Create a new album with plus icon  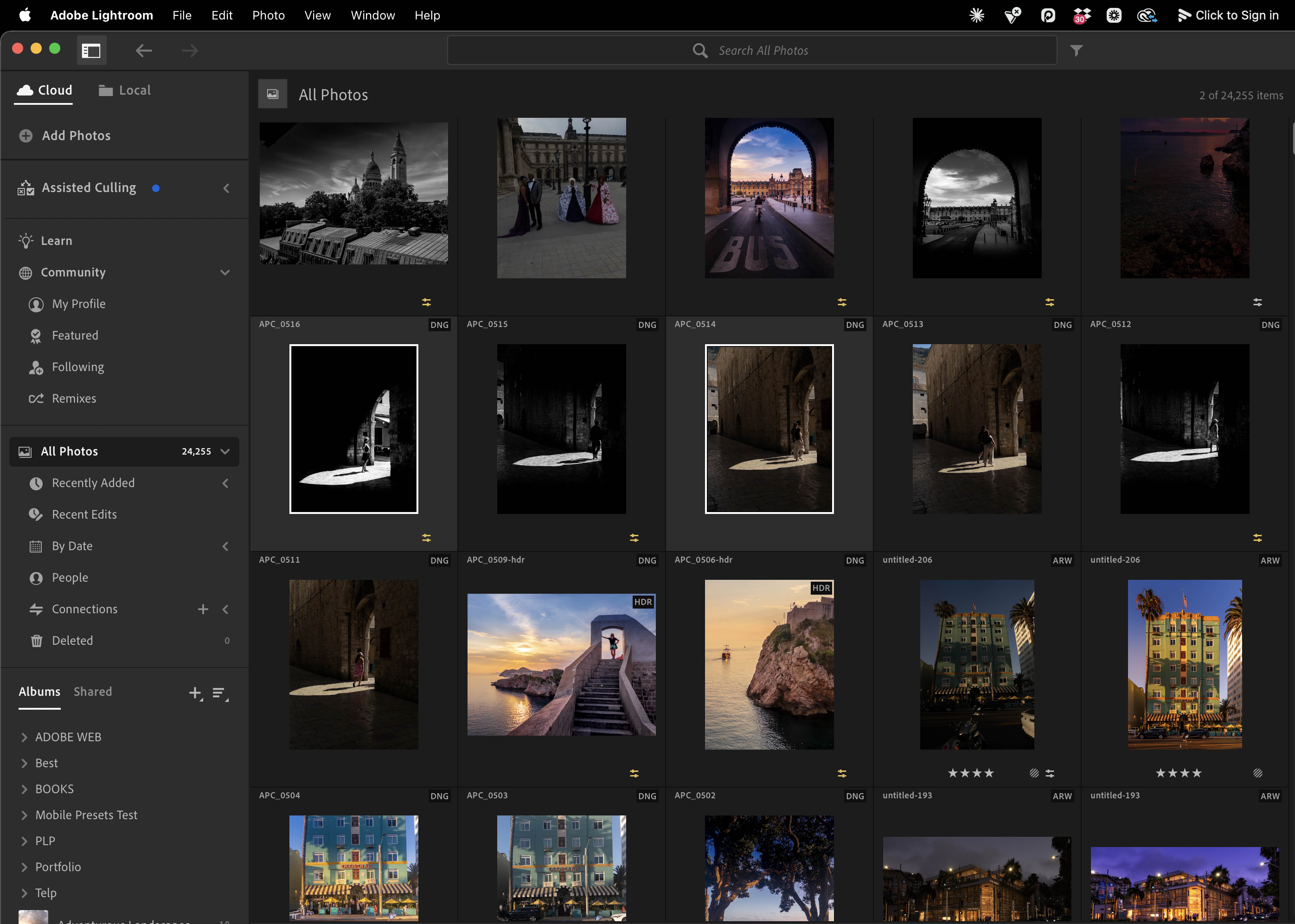[x=195, y=693]
